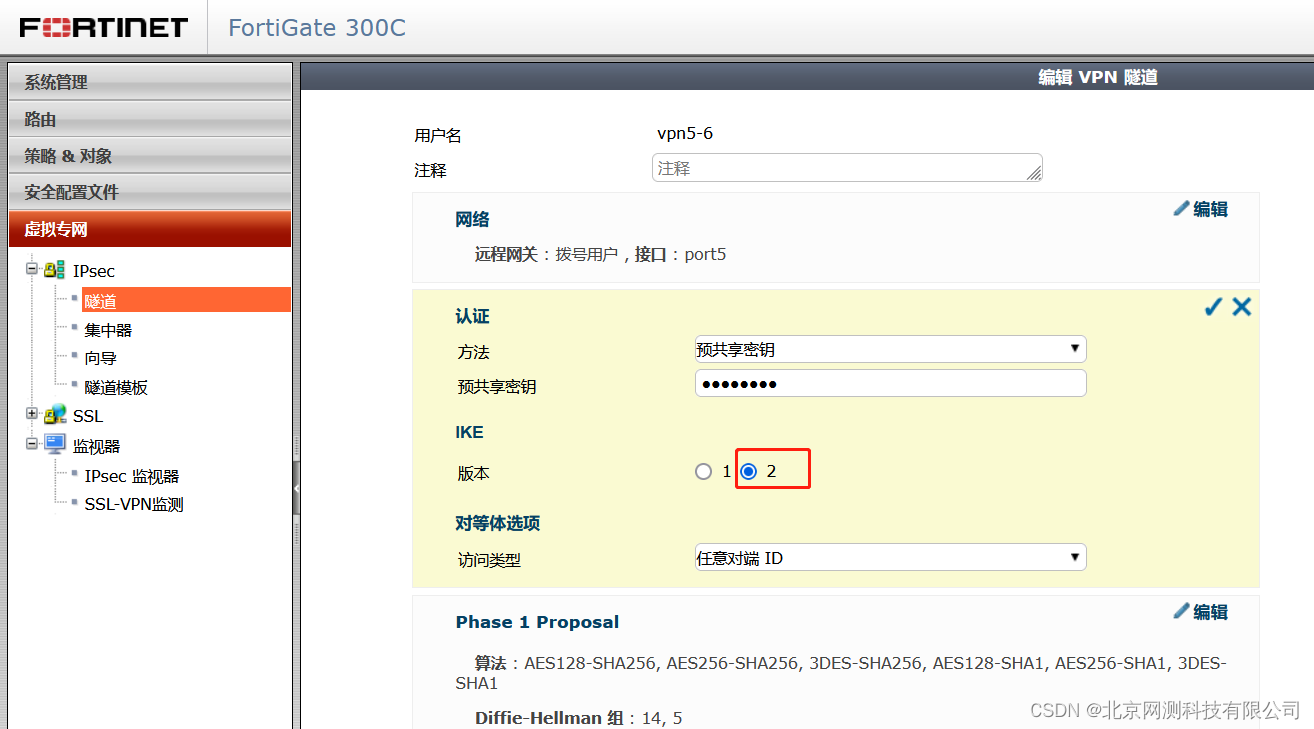Click the sidebar collapse handle

(x=296, y=487)
